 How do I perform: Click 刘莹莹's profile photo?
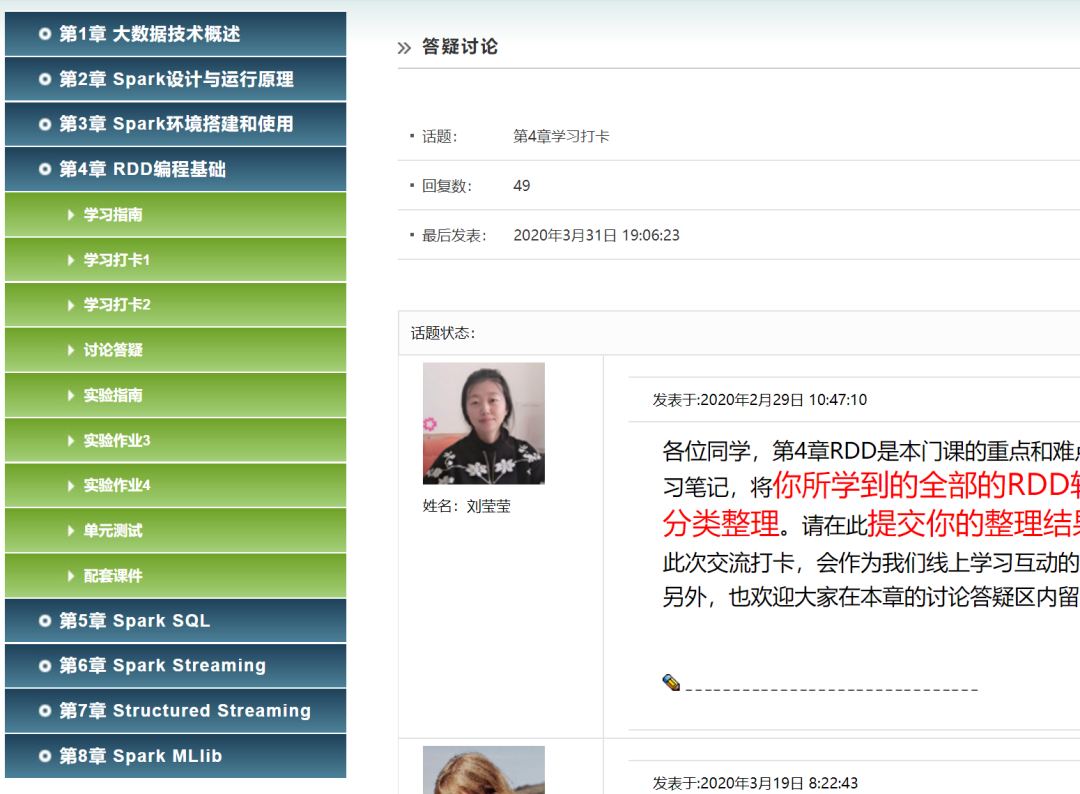pos(483,423)
